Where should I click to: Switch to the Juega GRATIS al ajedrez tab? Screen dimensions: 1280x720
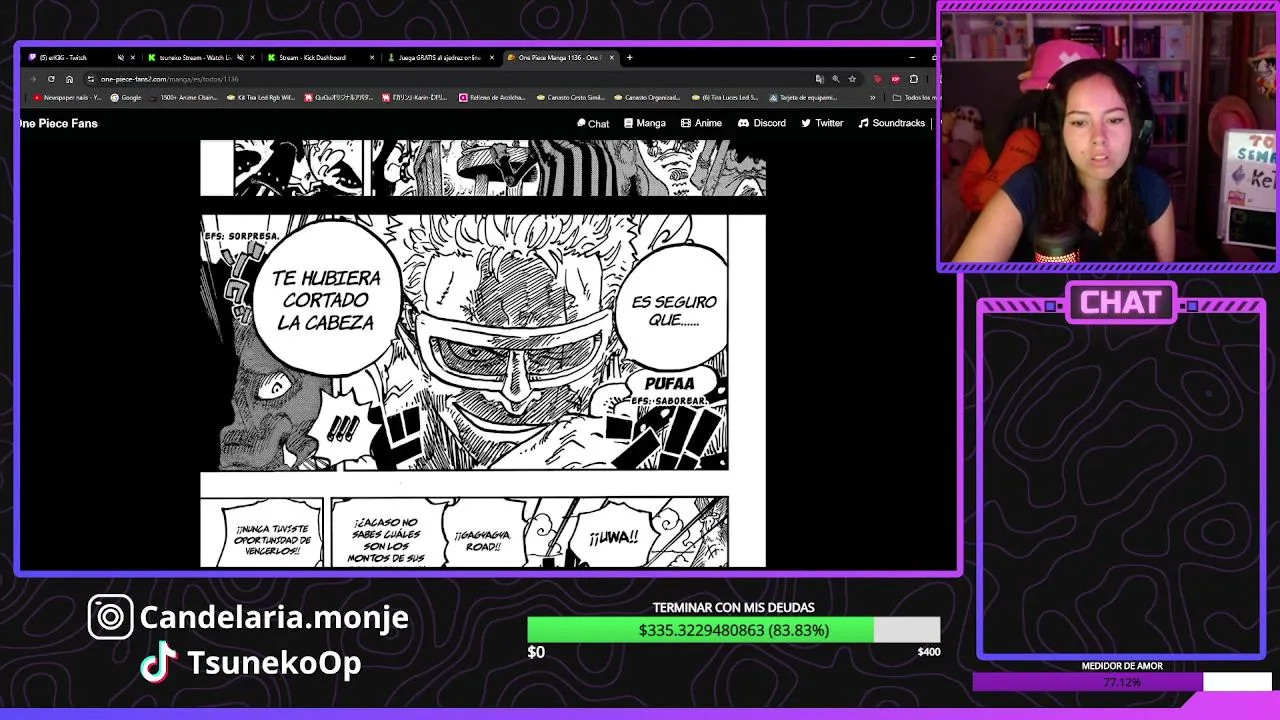tap(440, 58)
